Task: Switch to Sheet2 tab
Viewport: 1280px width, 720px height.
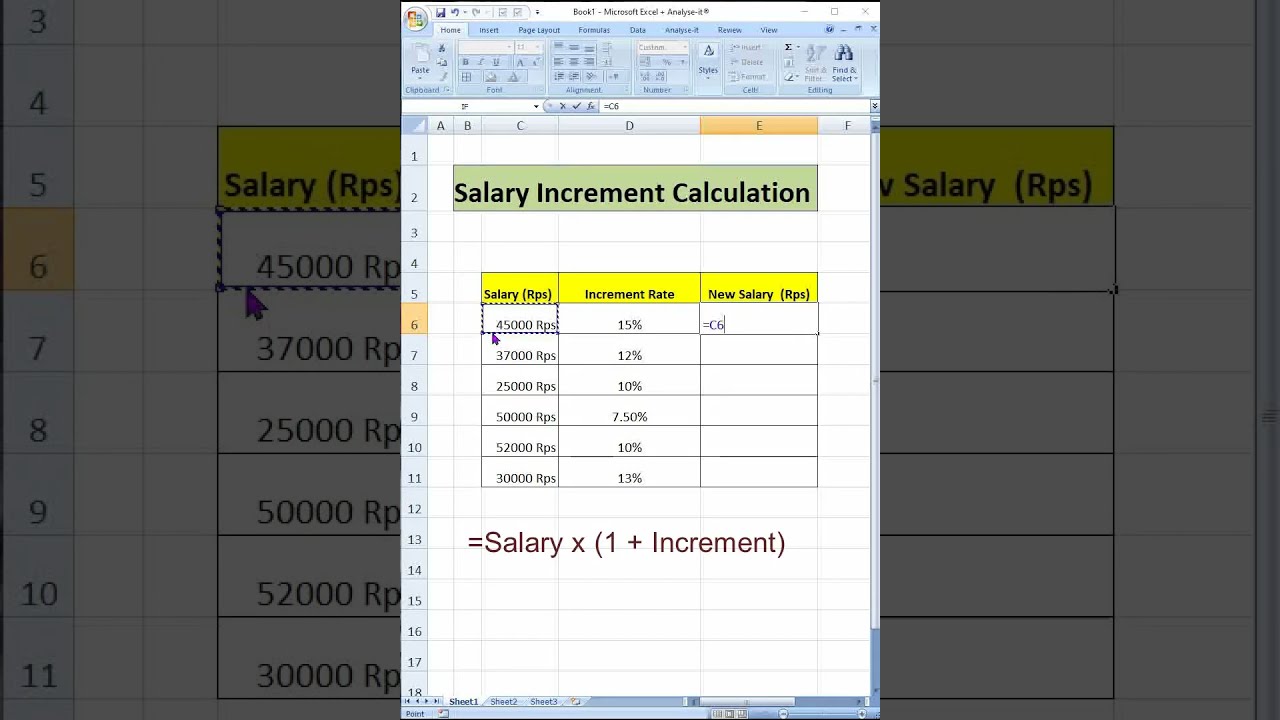Action: (504, 702)
